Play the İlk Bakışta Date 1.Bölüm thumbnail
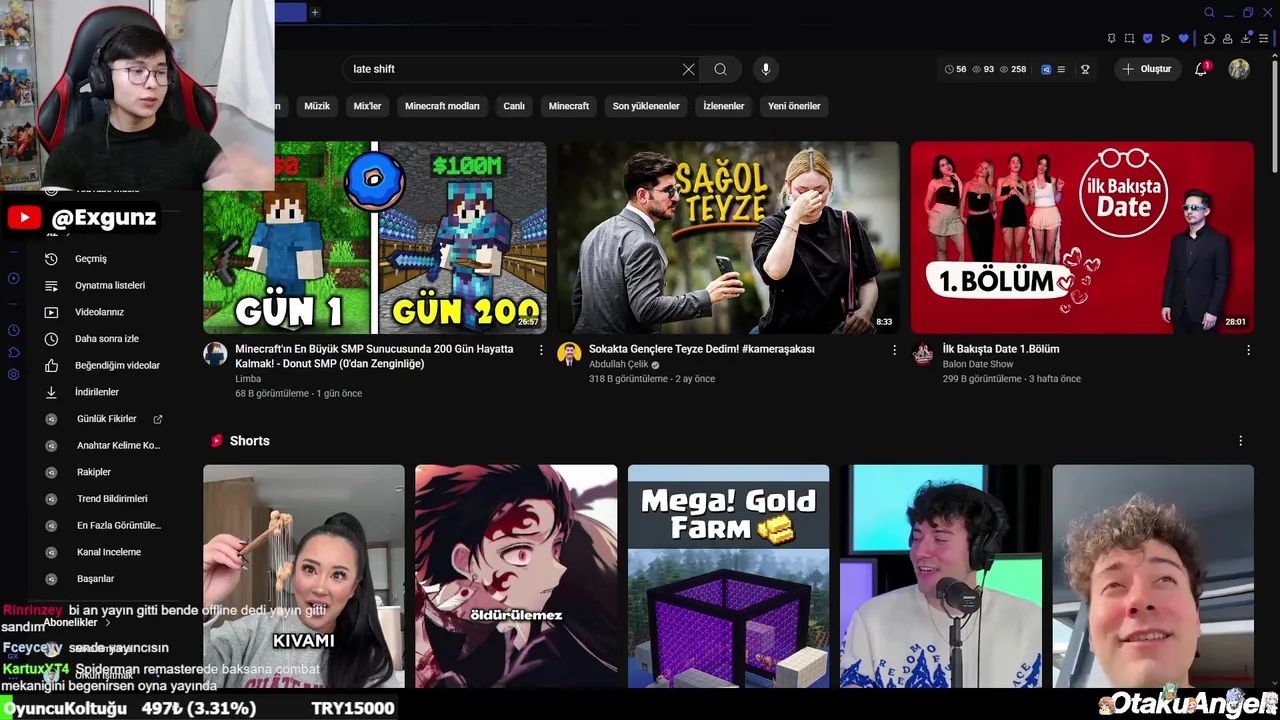The height and width of the screenshot is (720, 1280). tap(1082, 237)
